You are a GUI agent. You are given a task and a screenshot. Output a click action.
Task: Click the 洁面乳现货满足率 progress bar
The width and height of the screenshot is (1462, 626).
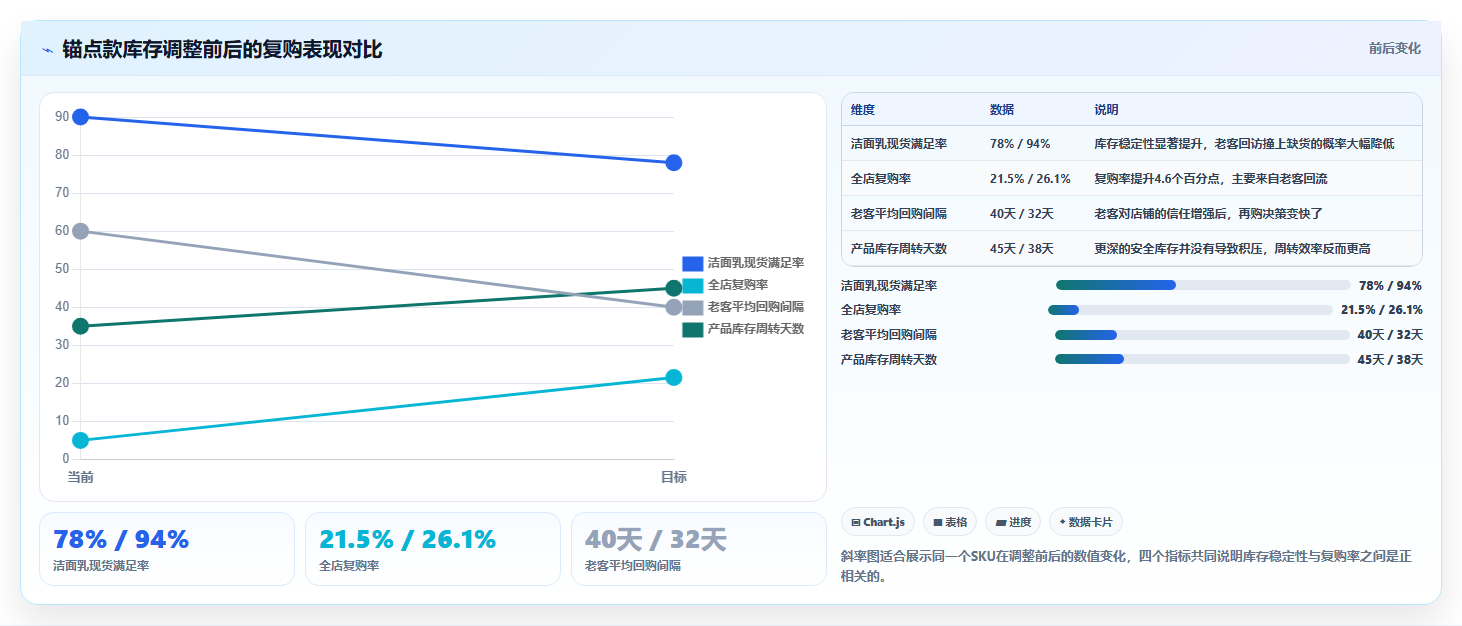click(1203, 285)
